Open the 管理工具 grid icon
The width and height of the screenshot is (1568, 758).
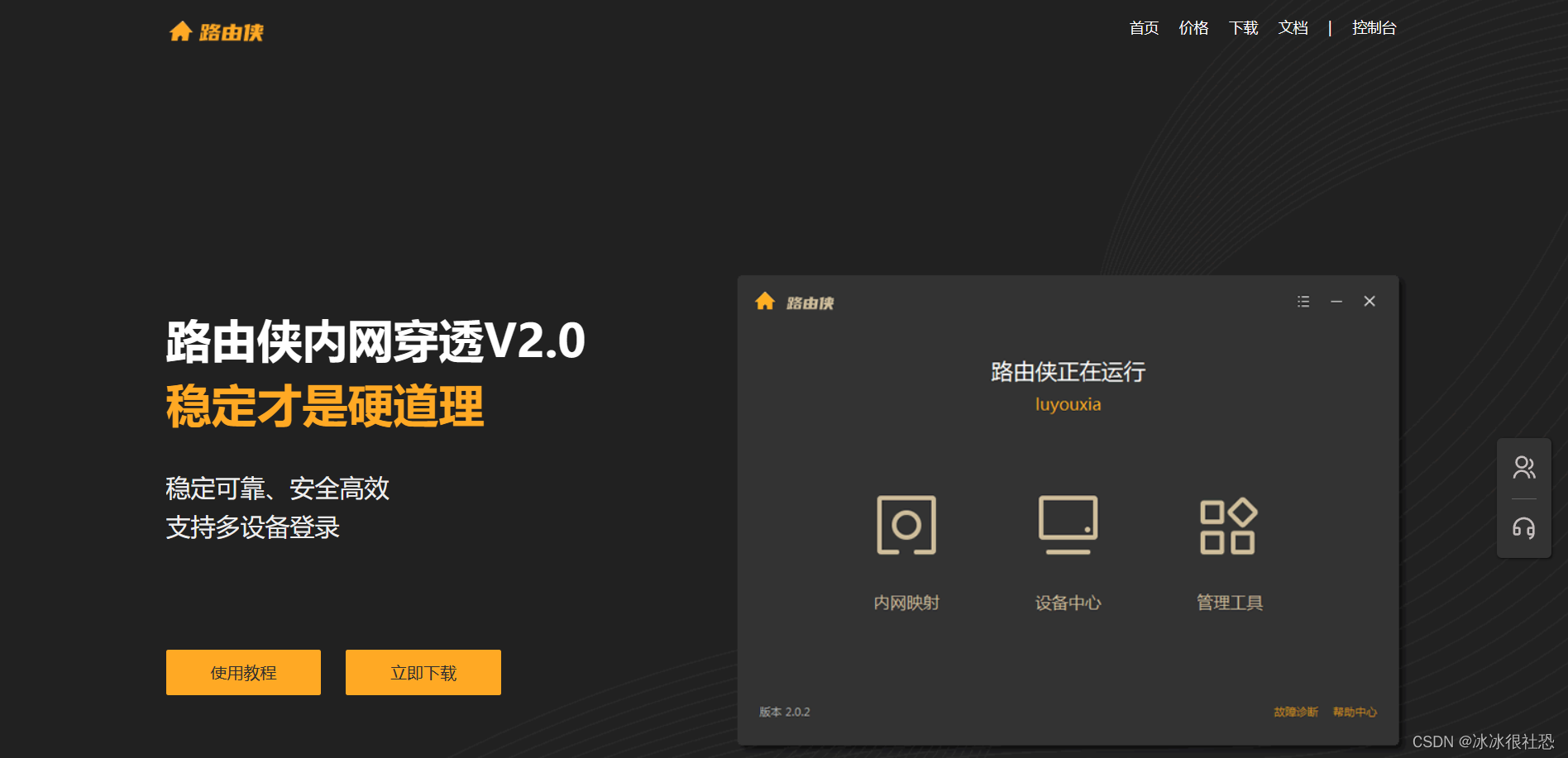[1229, 526]
